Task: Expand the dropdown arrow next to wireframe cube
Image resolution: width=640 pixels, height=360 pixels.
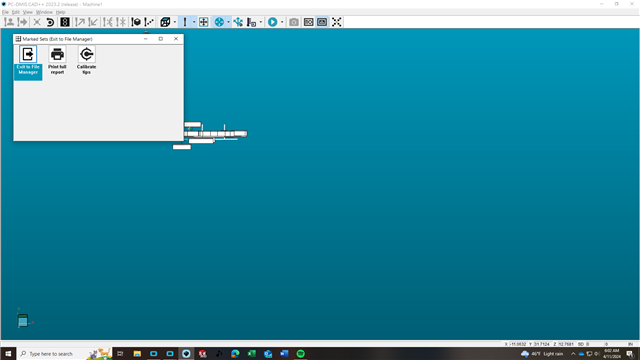Action: pyautogui.click(x=175, y=22)
